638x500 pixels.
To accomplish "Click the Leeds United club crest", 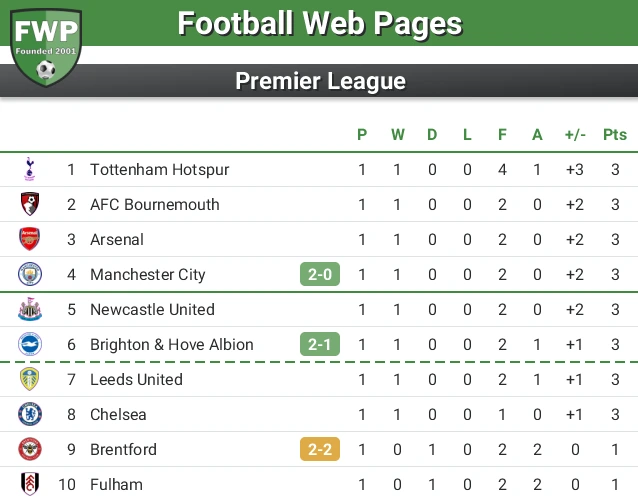I will point(30,379).
